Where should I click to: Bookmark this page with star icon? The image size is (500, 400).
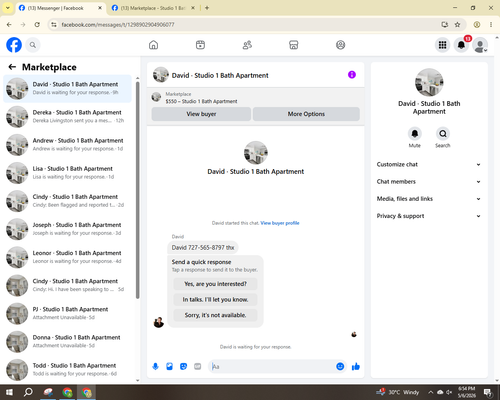click(x=457, y=25)
